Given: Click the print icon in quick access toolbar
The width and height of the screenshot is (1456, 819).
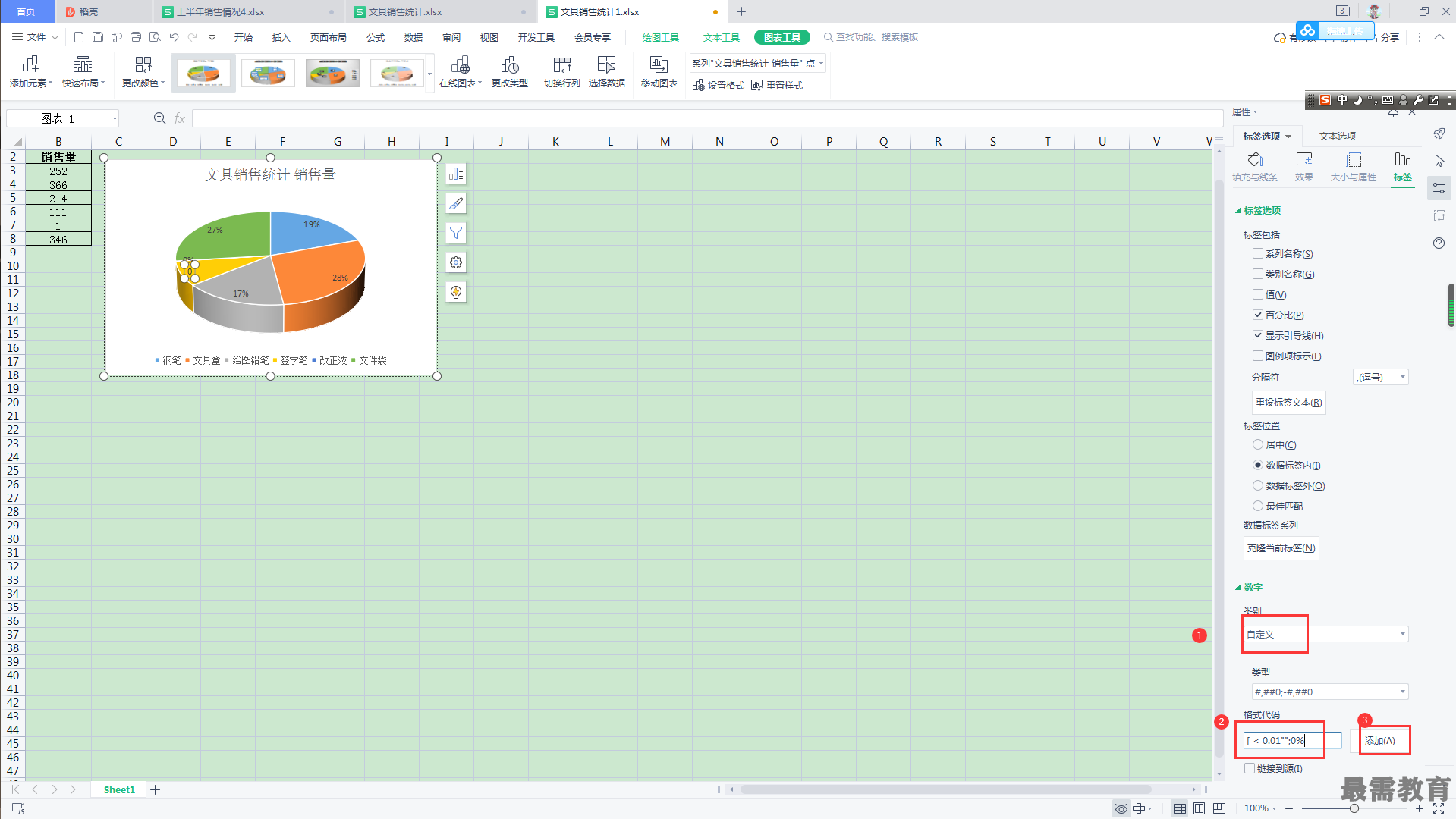Looking at the screenshot, I should click(136, 37).
